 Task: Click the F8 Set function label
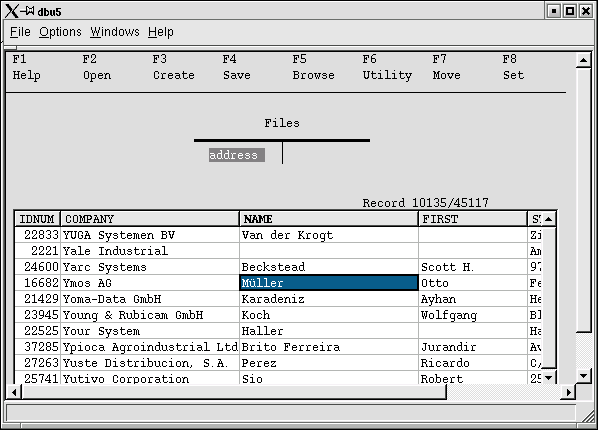click(x=513, y=67)
